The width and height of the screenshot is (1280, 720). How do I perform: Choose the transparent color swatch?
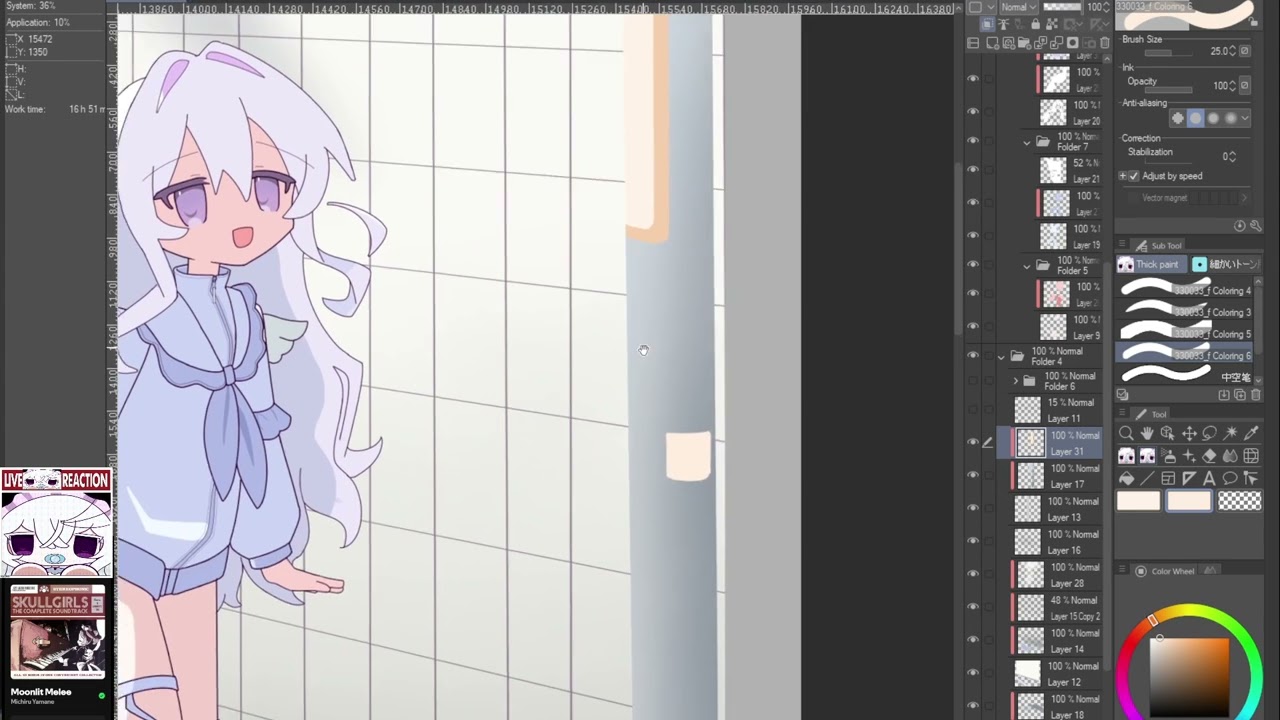(x=1240, y=501)
